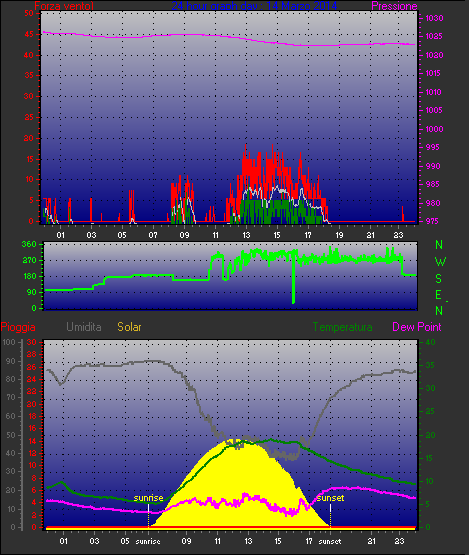Screen dimensions: 469x555
Task: Click the sunset label on bottom time axis
Action: click(330, 542)
